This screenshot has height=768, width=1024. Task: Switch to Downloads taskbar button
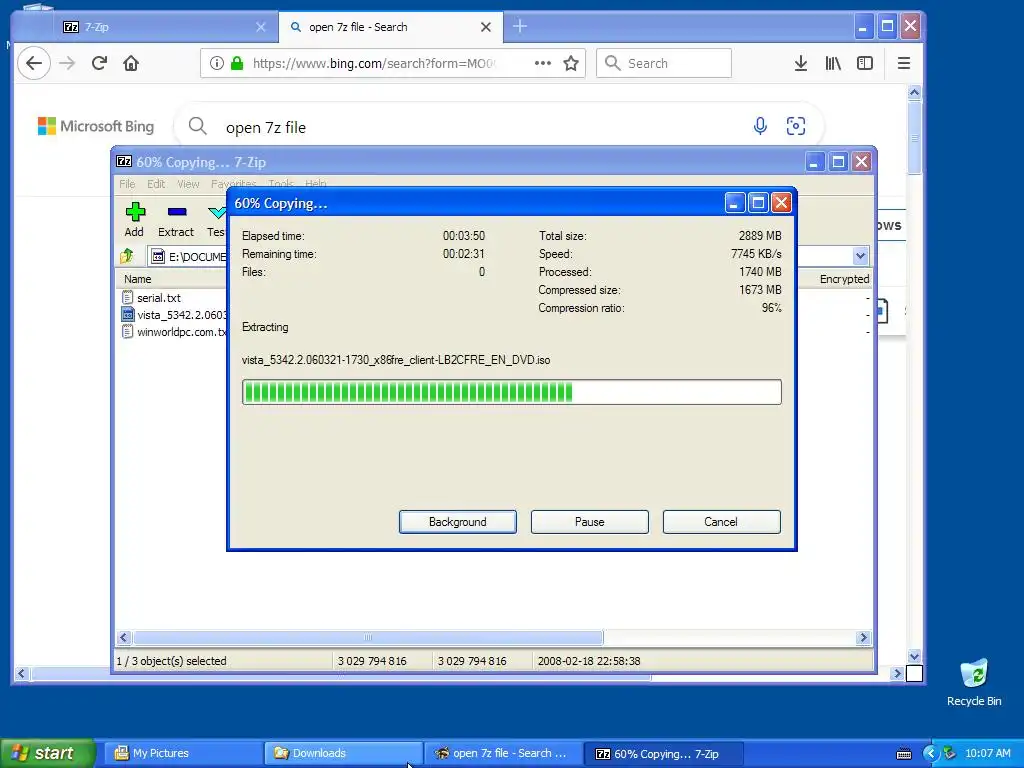coord(342,753)
